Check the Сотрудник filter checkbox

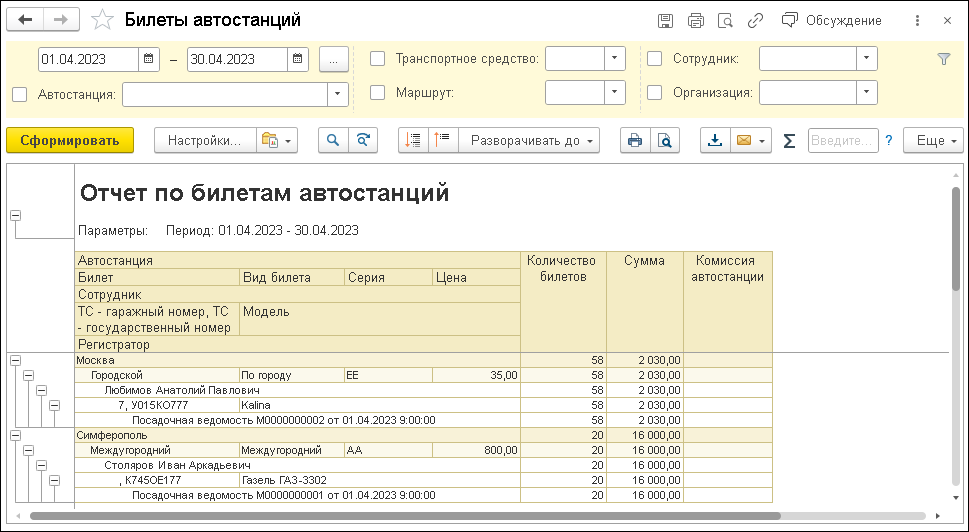[654, 59]
